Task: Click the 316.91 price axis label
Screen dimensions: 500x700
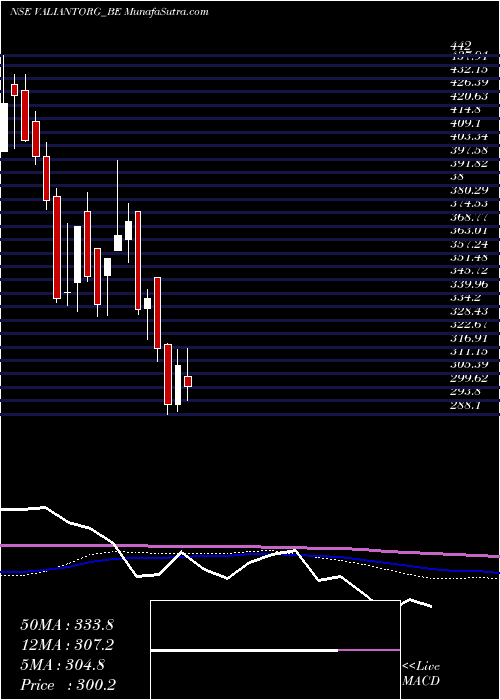Action: [469, 338]
